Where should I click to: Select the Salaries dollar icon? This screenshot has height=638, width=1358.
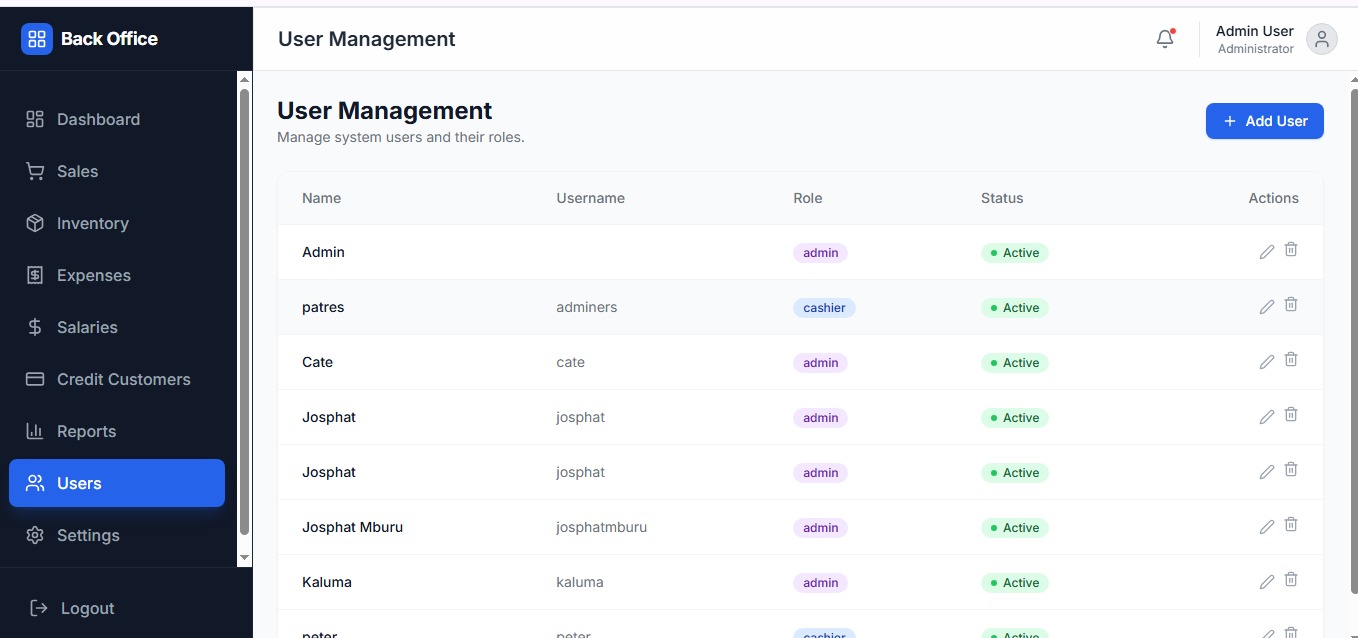coord(34,327)
